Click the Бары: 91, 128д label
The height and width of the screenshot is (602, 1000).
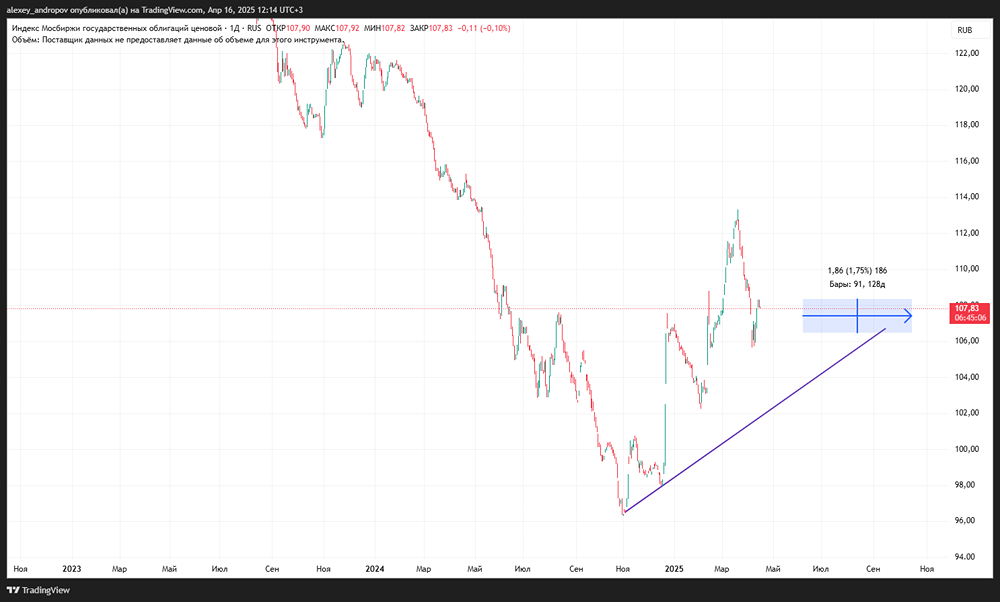pyautogui.click(x=857, y=284)
